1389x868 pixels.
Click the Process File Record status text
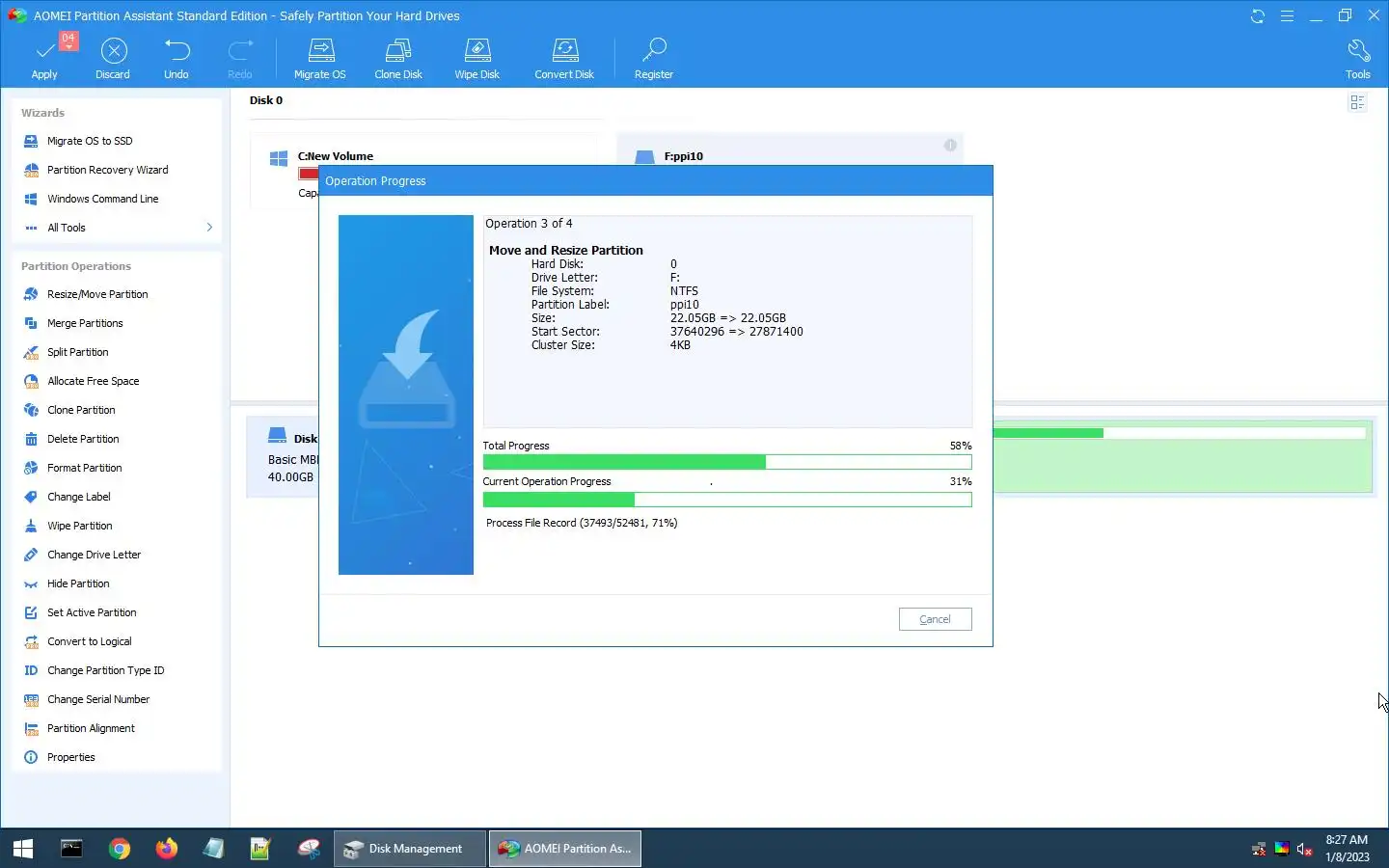(x=582, y=523)
